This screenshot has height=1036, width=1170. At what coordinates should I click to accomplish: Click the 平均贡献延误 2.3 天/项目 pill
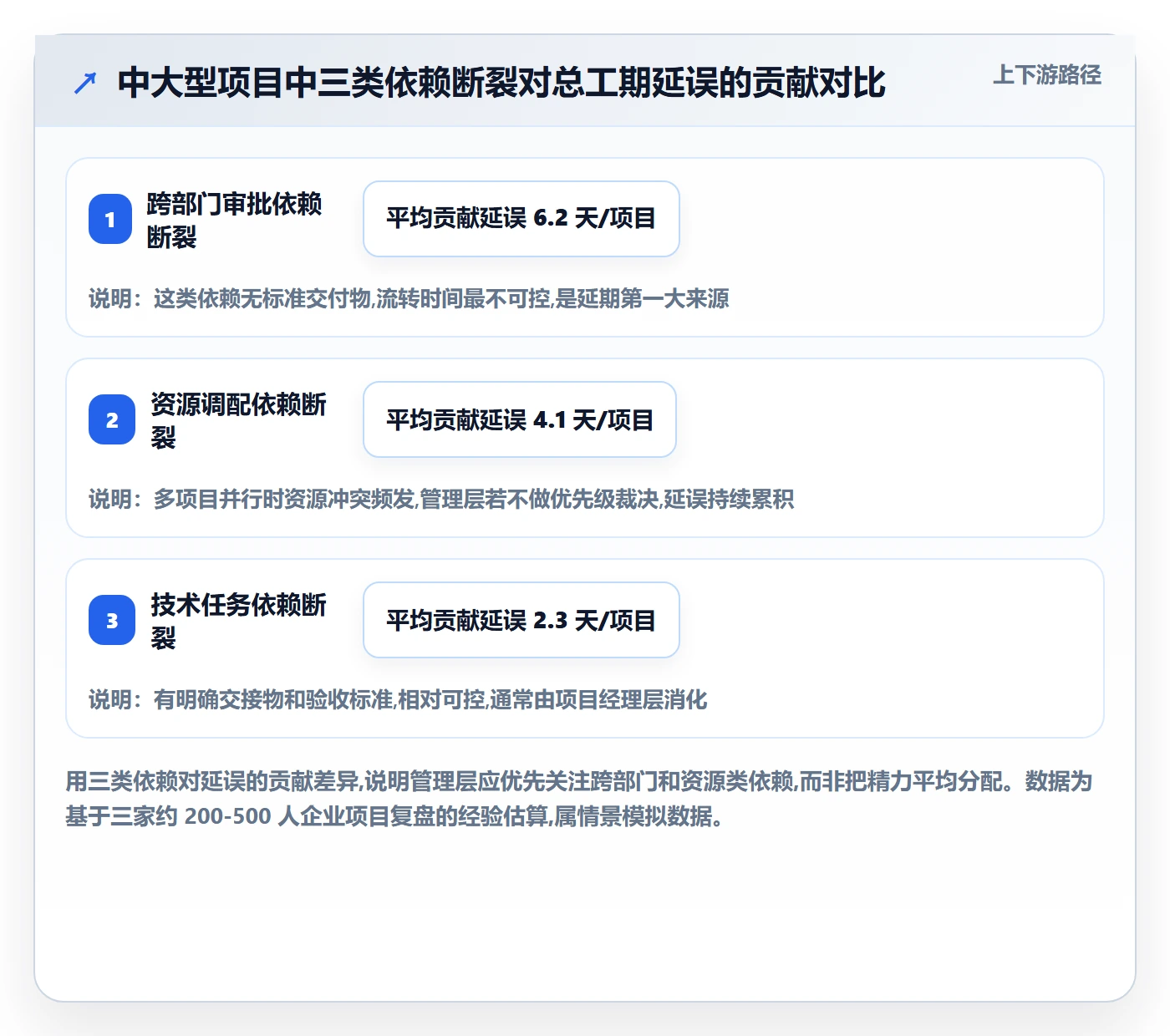click(521, 620)
